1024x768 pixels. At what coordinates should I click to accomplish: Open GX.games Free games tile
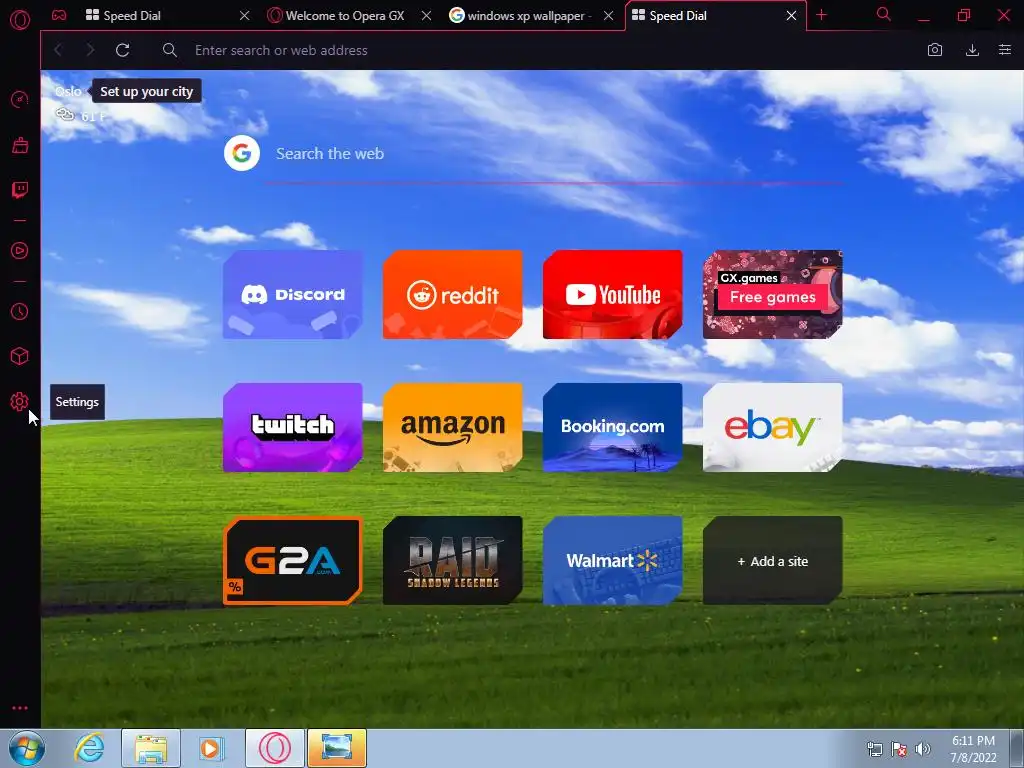point(773,295)
